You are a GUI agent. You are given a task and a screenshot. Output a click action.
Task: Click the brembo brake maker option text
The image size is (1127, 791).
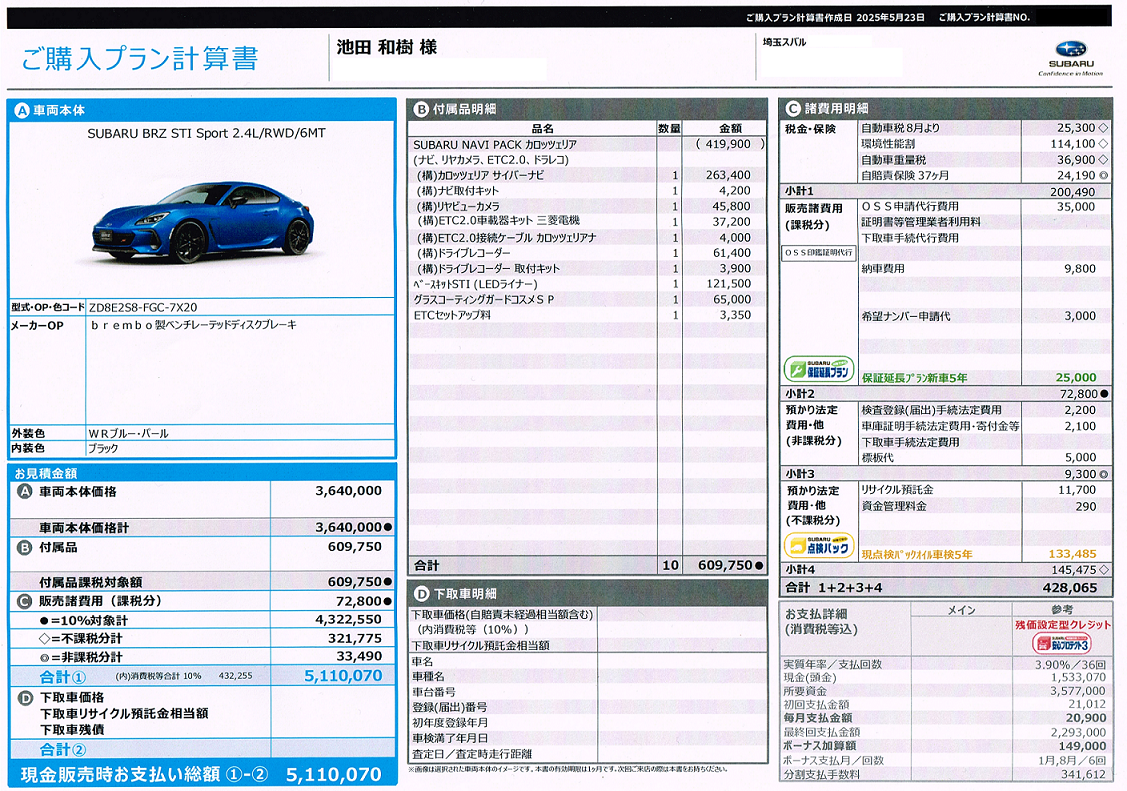point(193,325)
